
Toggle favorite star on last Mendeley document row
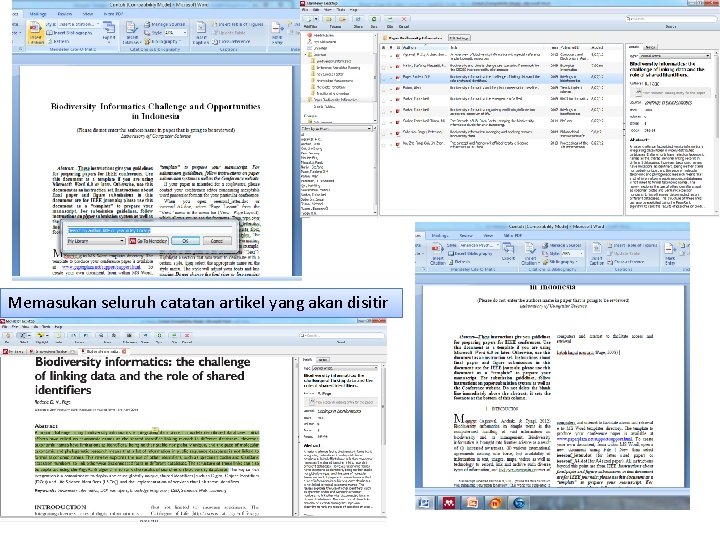click(384, 145)
